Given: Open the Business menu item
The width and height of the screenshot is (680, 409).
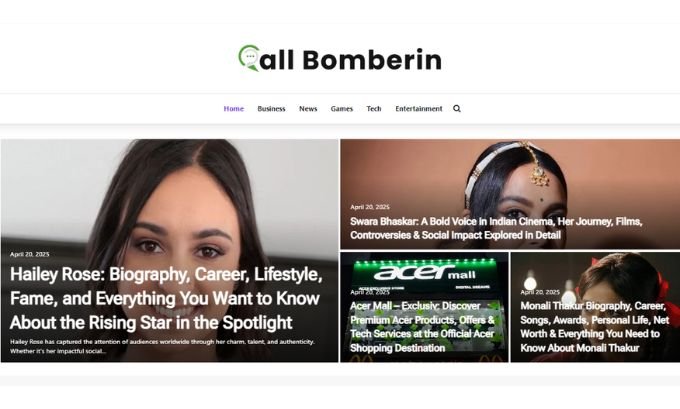Looking at the screenshot, I should click(x=271, y=108).
